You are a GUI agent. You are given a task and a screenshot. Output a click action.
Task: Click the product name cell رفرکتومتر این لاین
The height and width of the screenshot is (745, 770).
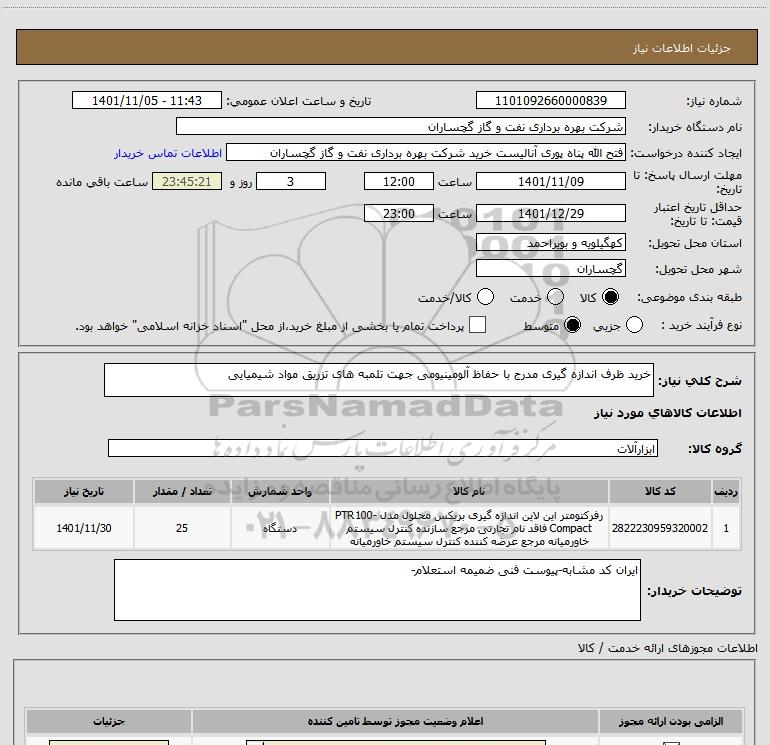tap(469, 528)
